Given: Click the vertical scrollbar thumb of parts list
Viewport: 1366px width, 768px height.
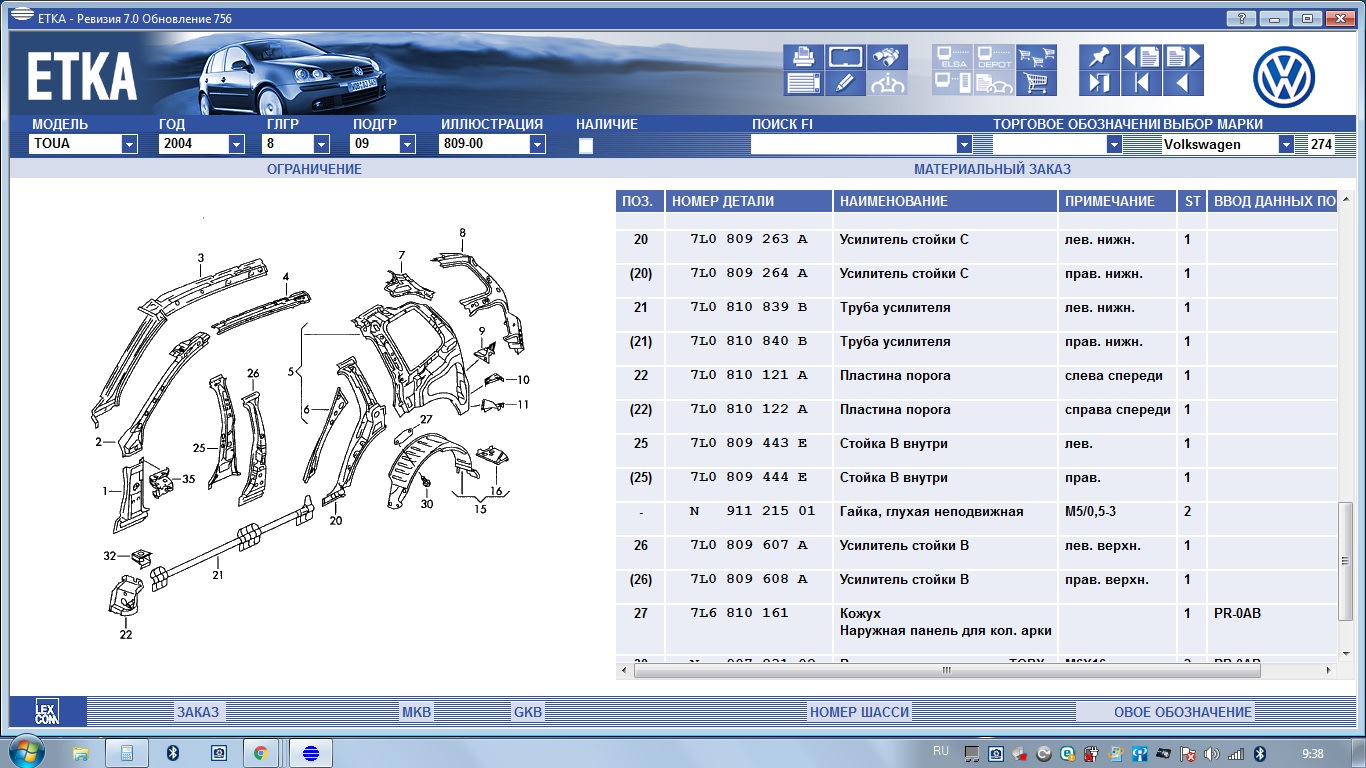Looking at the screenshot, I should pyautogui.click(x=1346, y=564).
